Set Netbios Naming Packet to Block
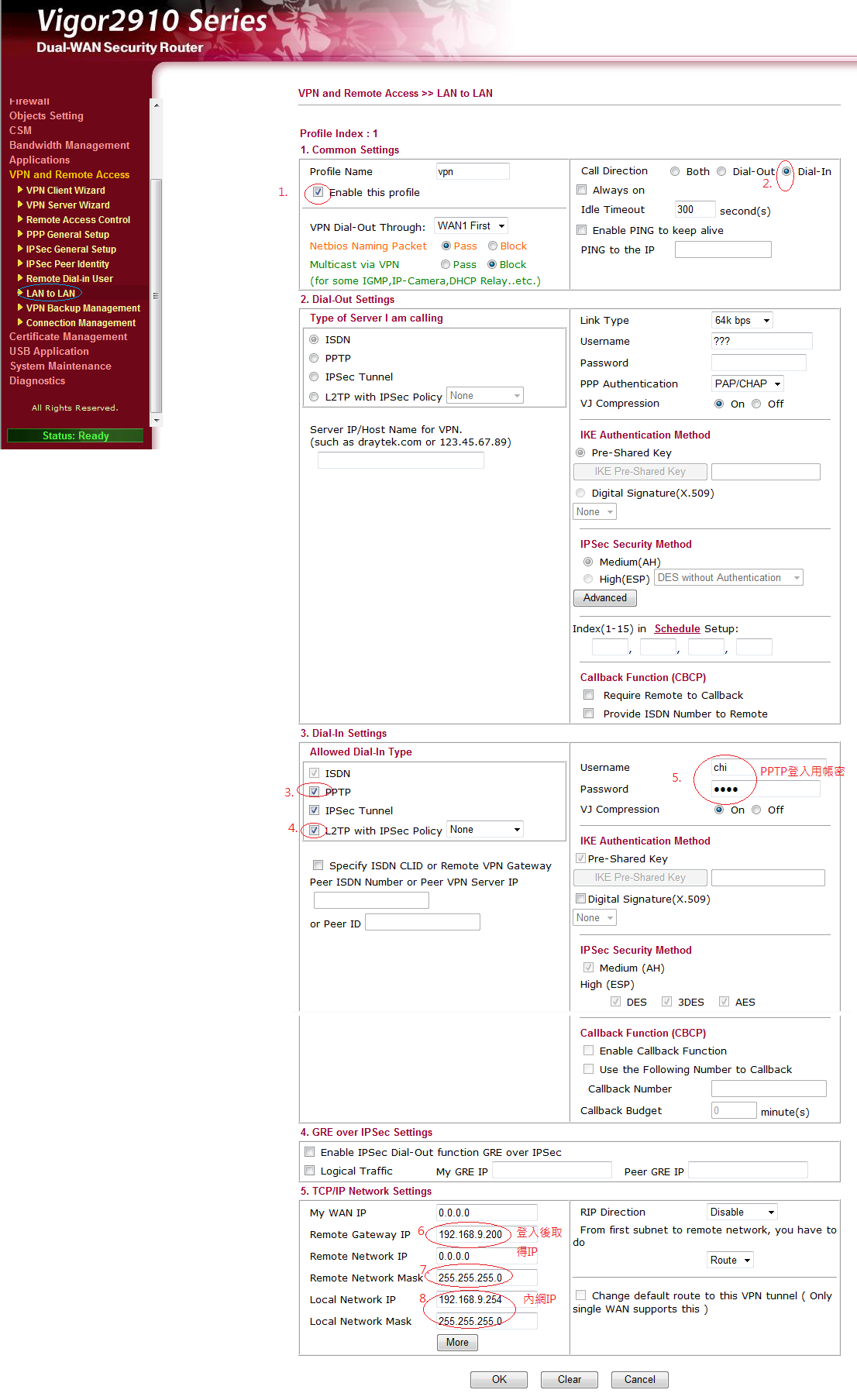 coord(493,246)
